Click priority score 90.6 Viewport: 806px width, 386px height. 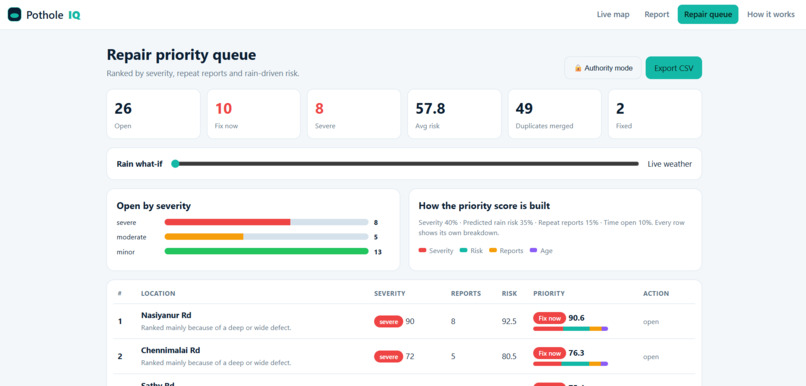pos(576,318)
